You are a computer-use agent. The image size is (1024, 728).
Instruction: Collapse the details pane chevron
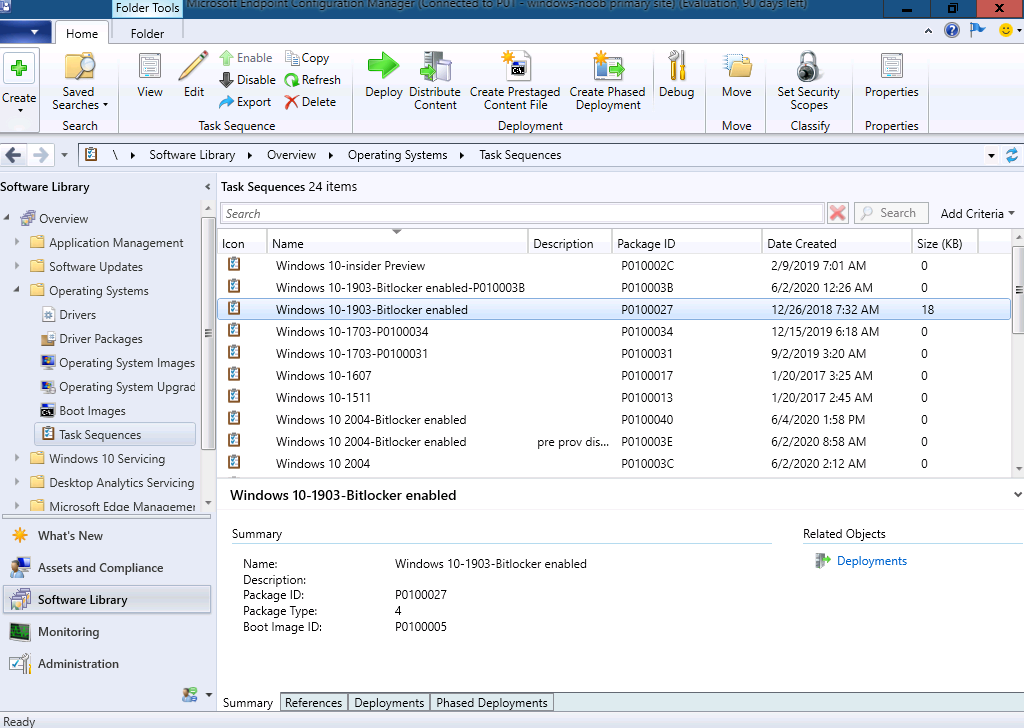1017,495
